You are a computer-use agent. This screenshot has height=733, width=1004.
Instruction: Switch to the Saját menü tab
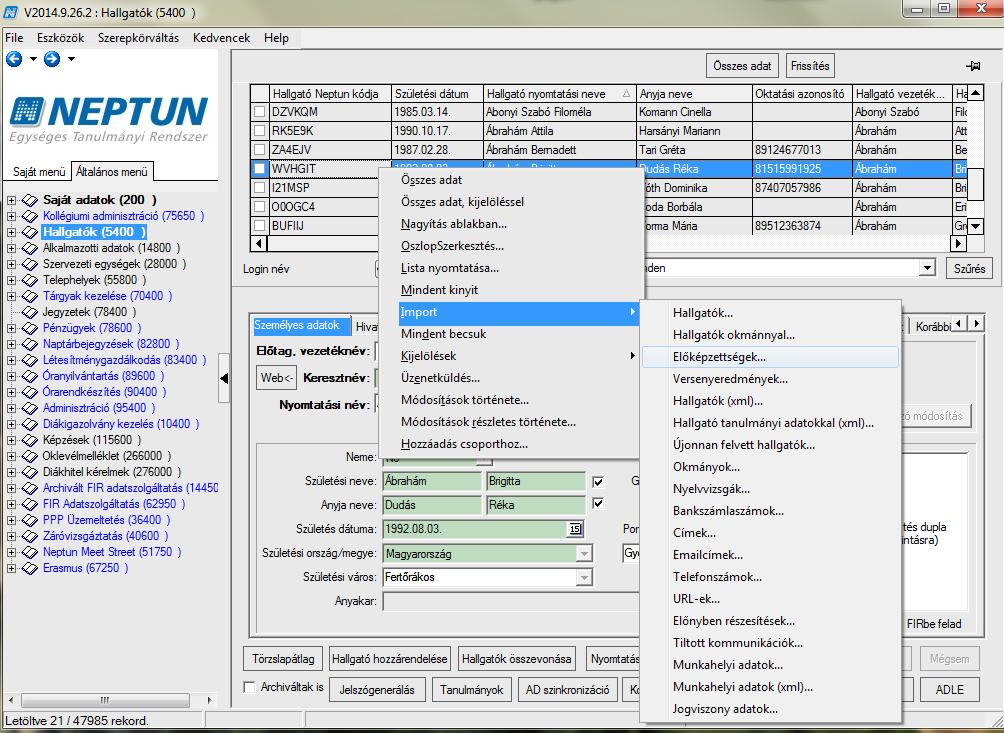39,172
